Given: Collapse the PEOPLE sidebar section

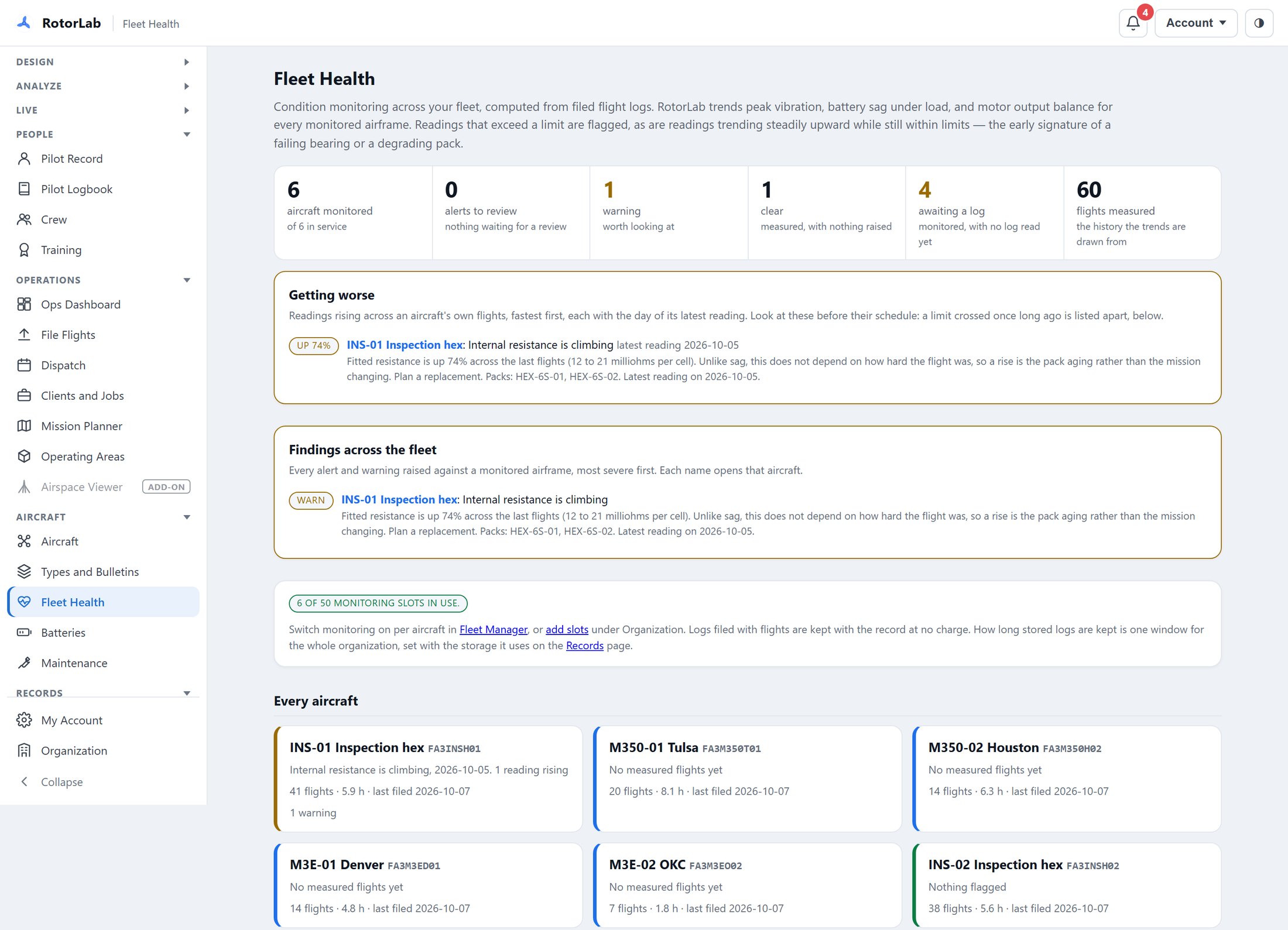Looking at the screenshot, I should tap(103, 134).
